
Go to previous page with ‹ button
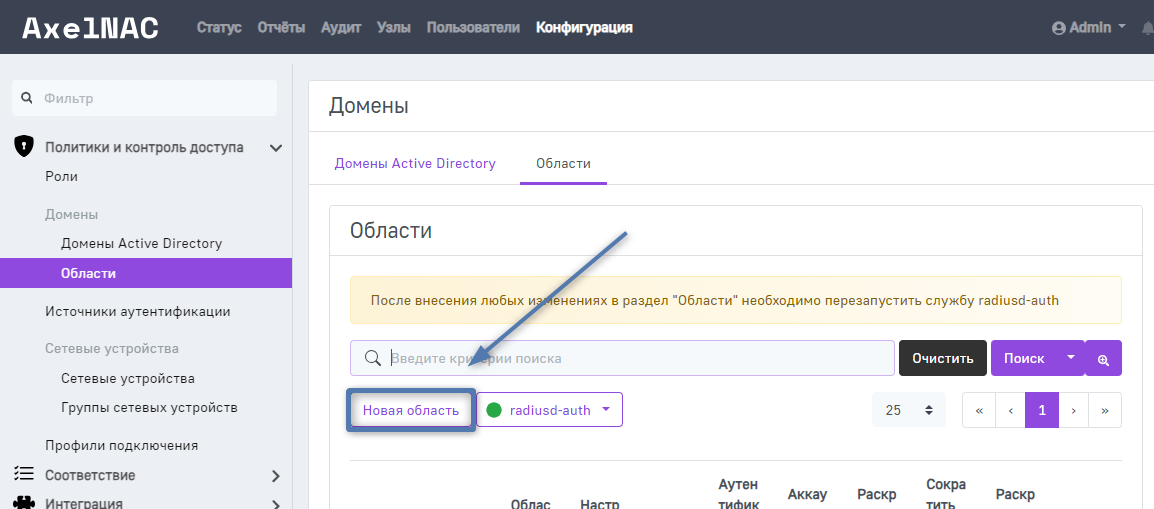click(1010, 410)
